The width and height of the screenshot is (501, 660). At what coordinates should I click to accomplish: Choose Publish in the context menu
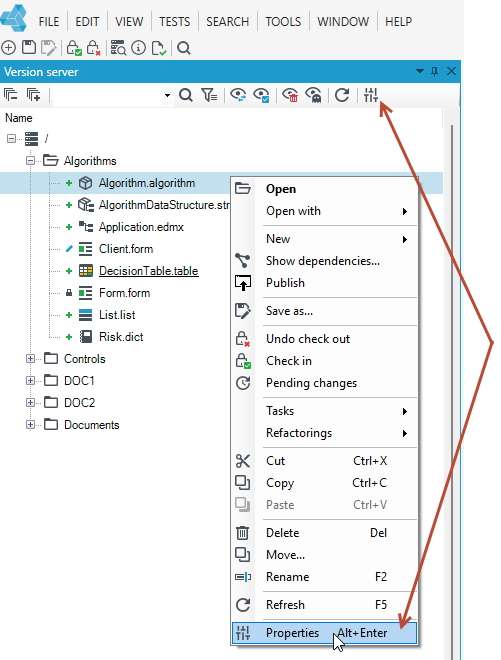pos(324,283)
